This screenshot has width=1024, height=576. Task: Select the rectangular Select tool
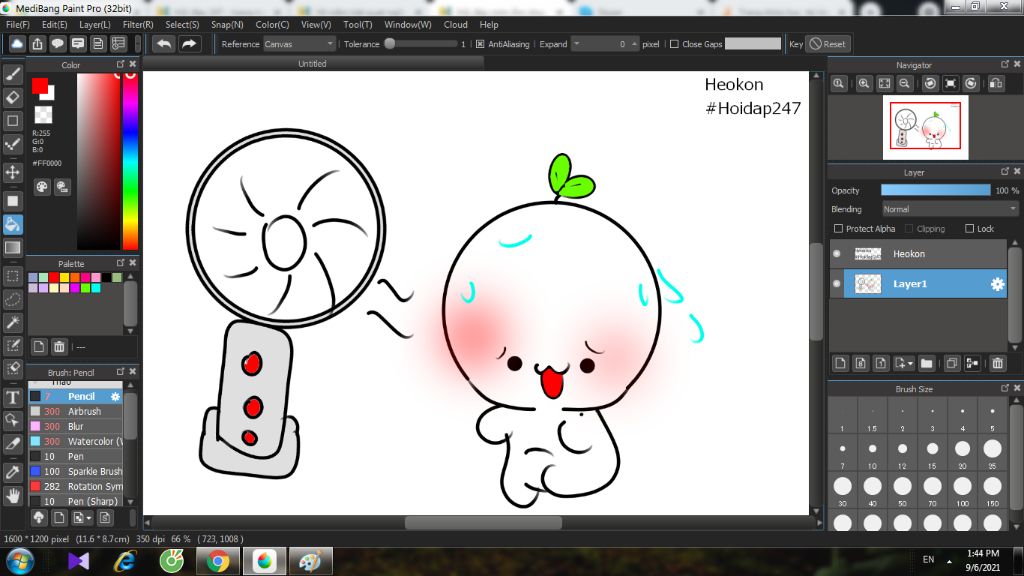[x=12, y=276]
